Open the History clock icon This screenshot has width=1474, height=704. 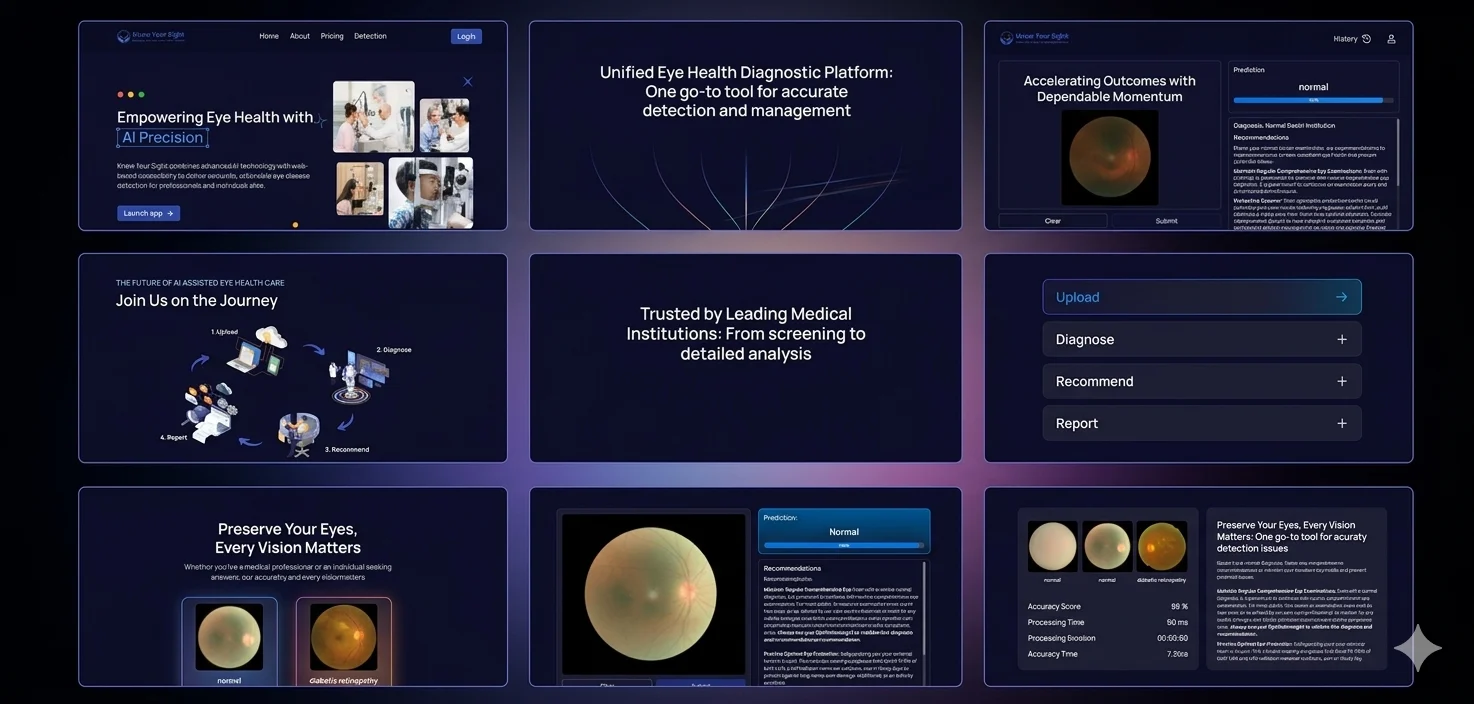coord(1367,39)
